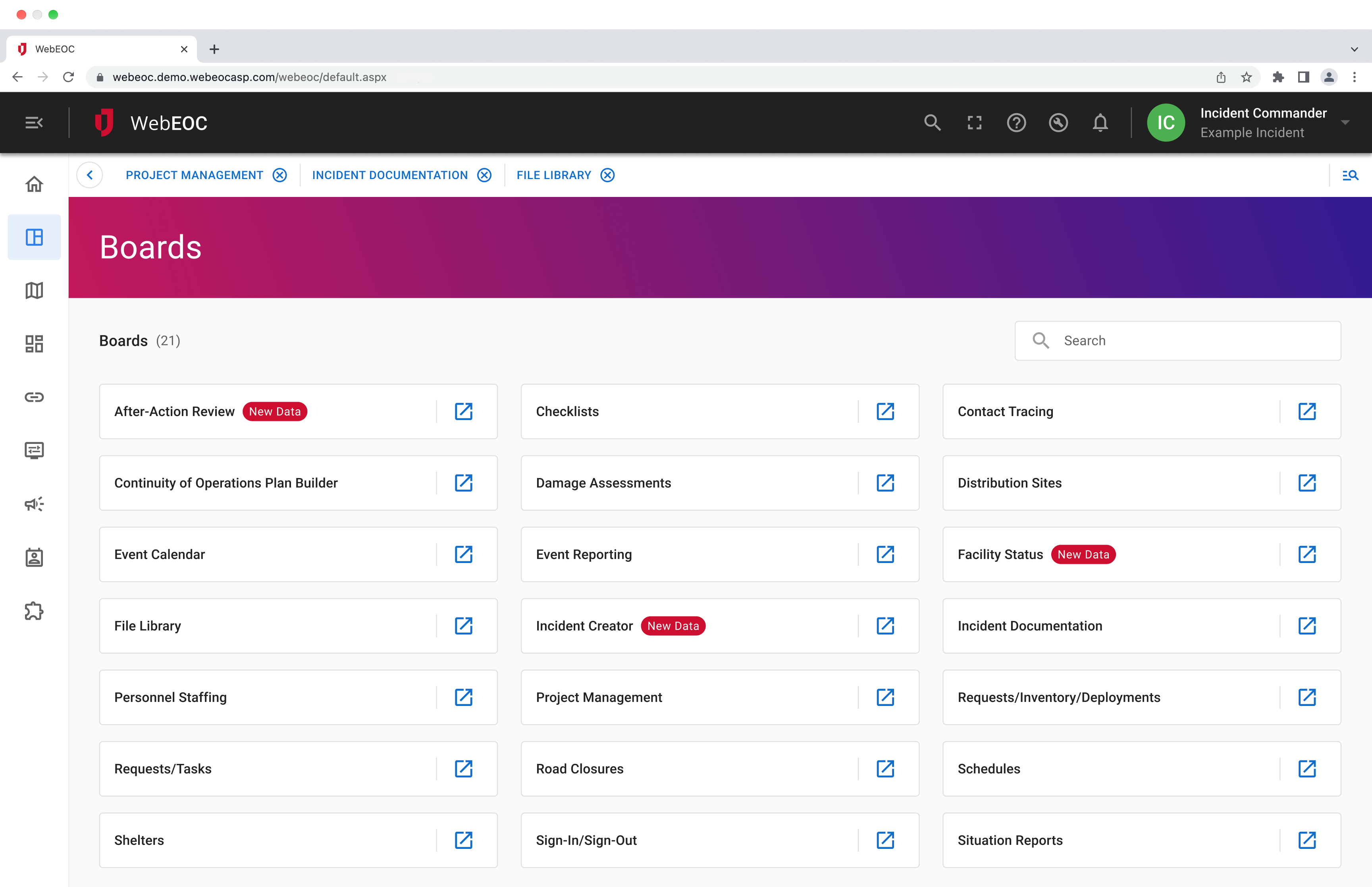Open the header search magnifier icon
The image size is (1372, 887).
(x=932, y=123)
